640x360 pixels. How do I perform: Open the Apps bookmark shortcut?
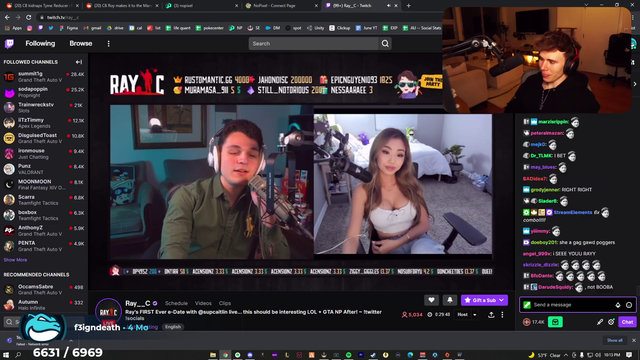[13, 28]
